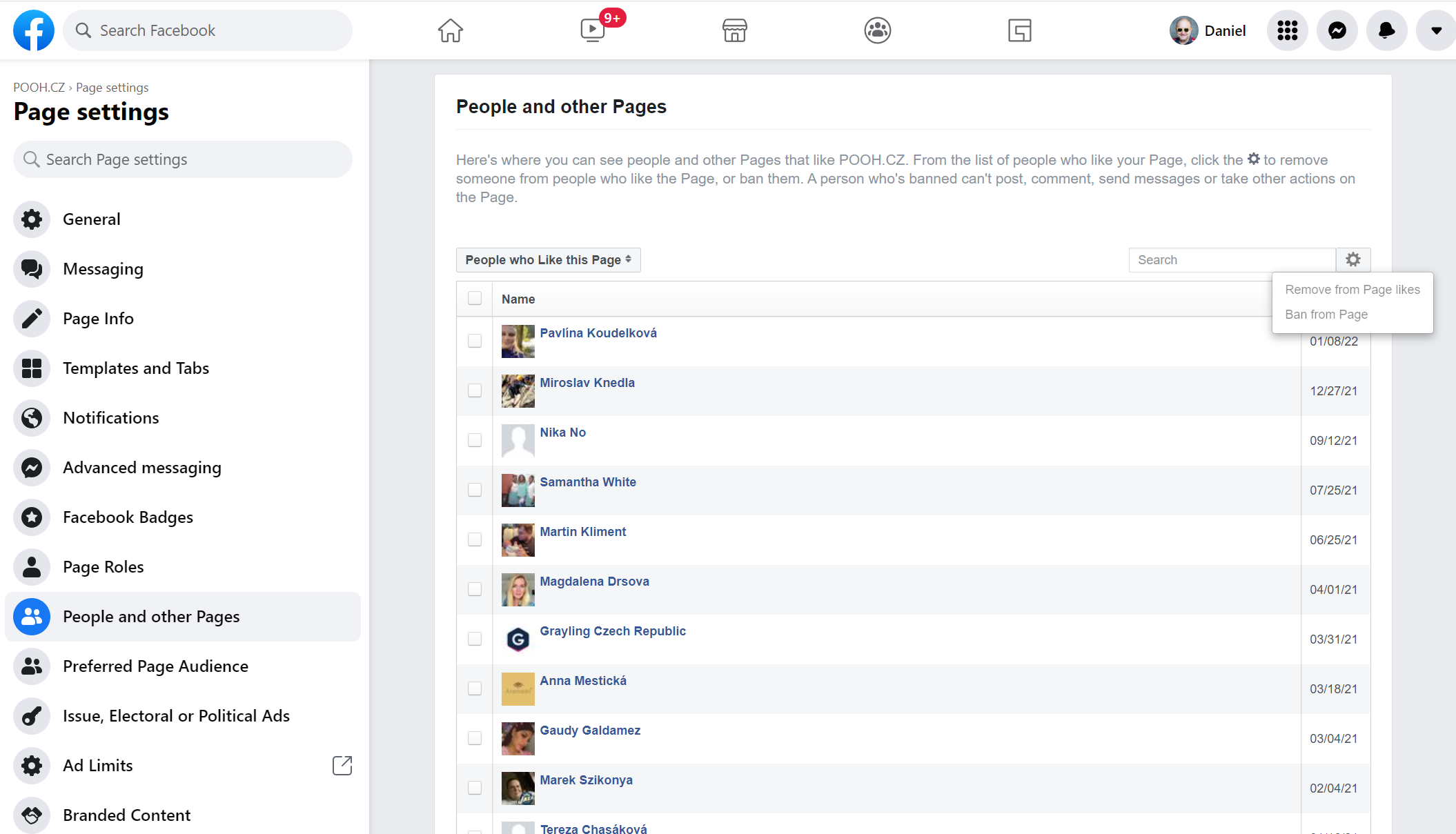The height and width of the screenshot is (834, 1456).
Task: Check the box for Samantha White
Action: pos(475,490)
